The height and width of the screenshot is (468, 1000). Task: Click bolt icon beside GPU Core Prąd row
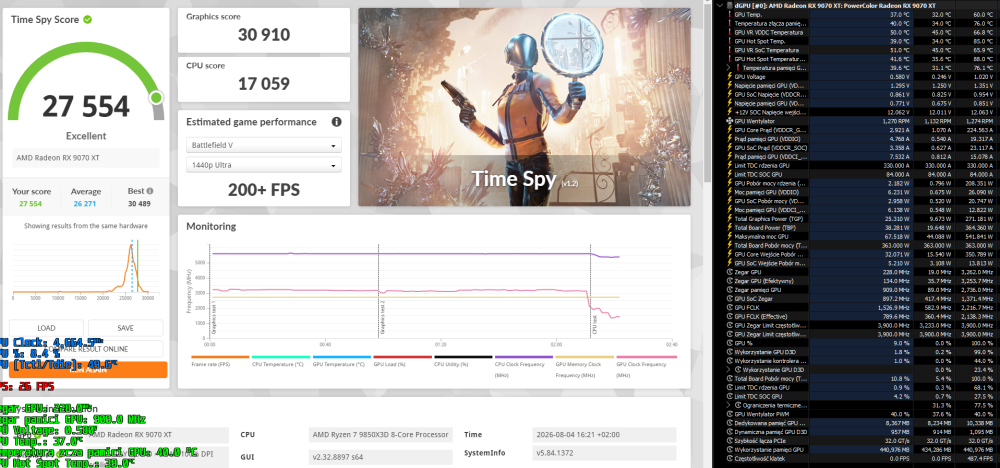731,129
